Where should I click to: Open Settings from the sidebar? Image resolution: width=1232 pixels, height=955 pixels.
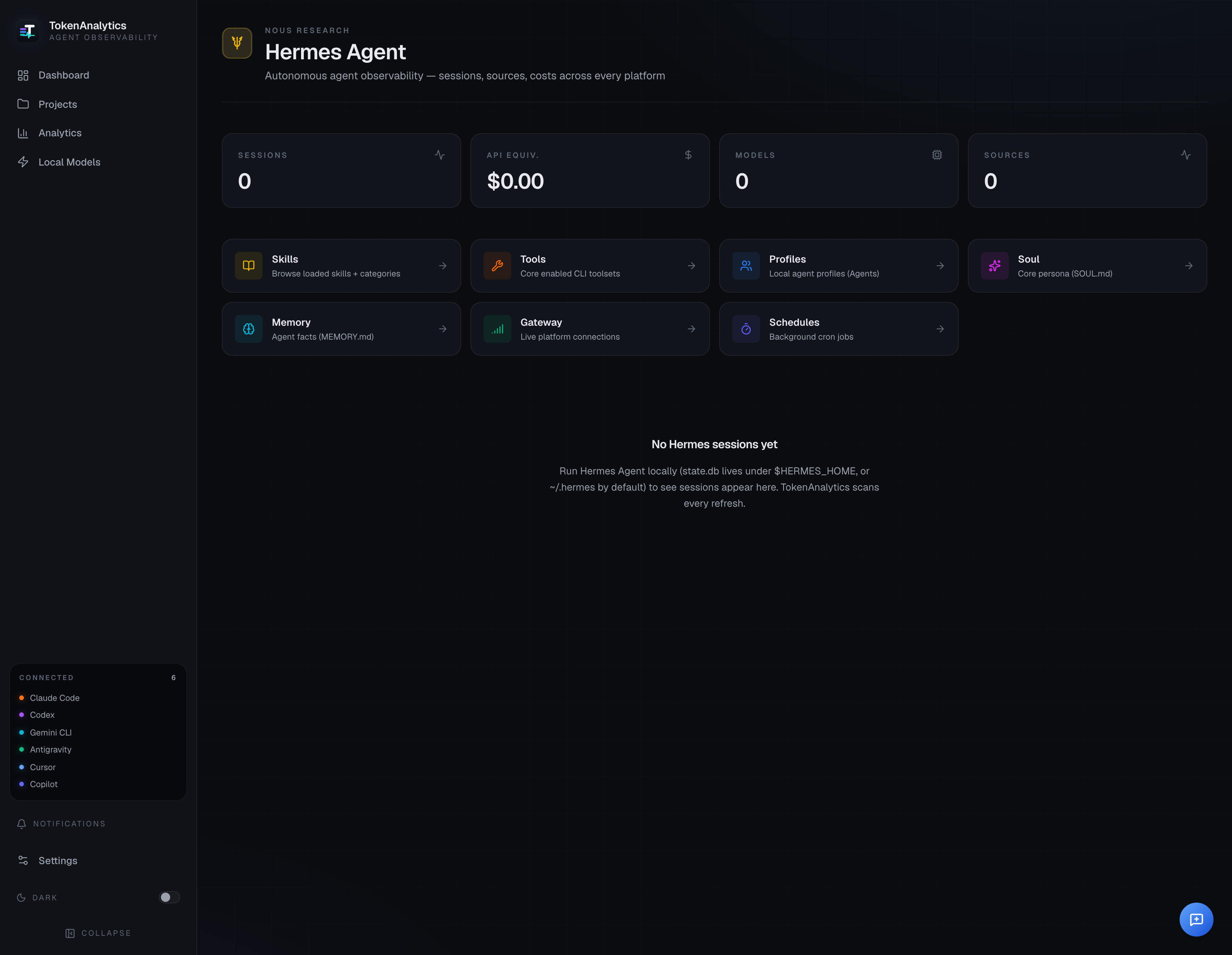tap(57, 860)
